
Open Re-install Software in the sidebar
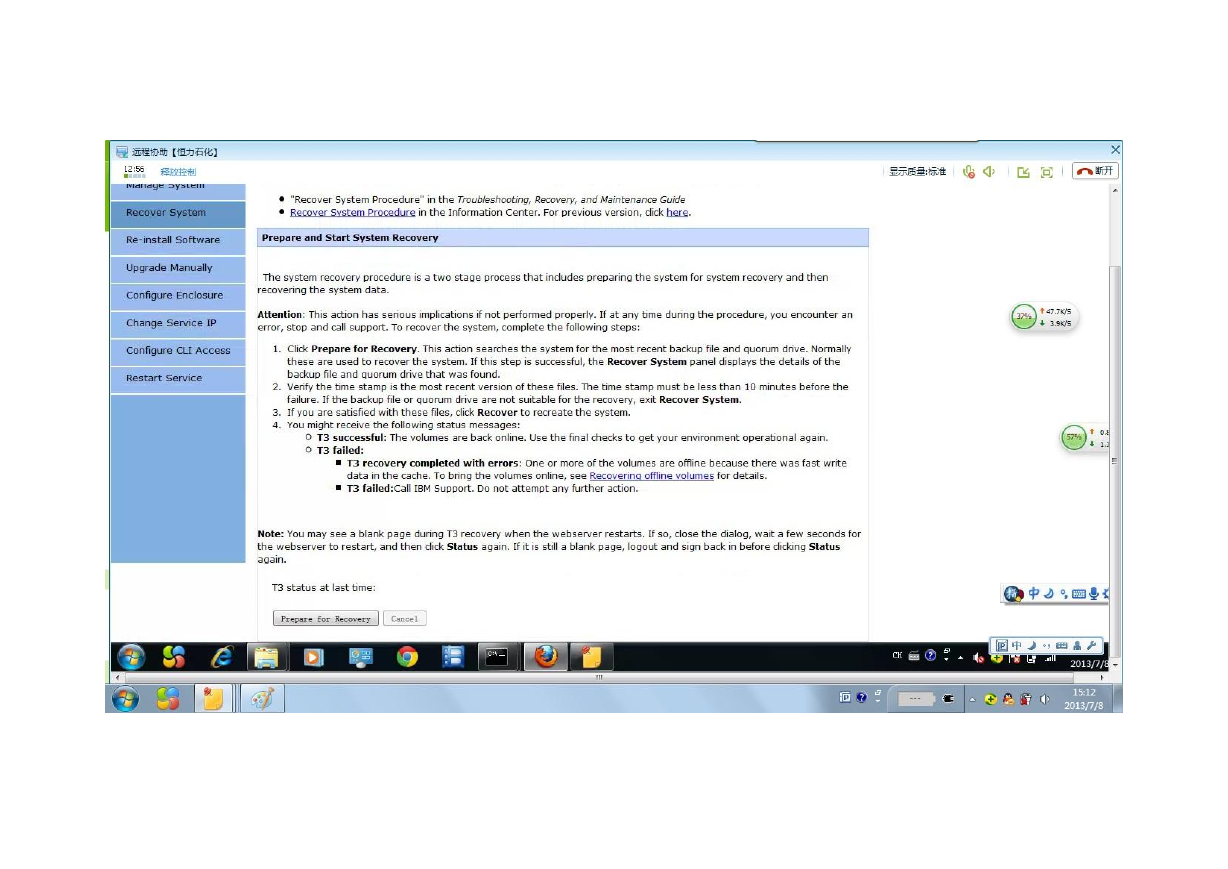coord(178,240)
